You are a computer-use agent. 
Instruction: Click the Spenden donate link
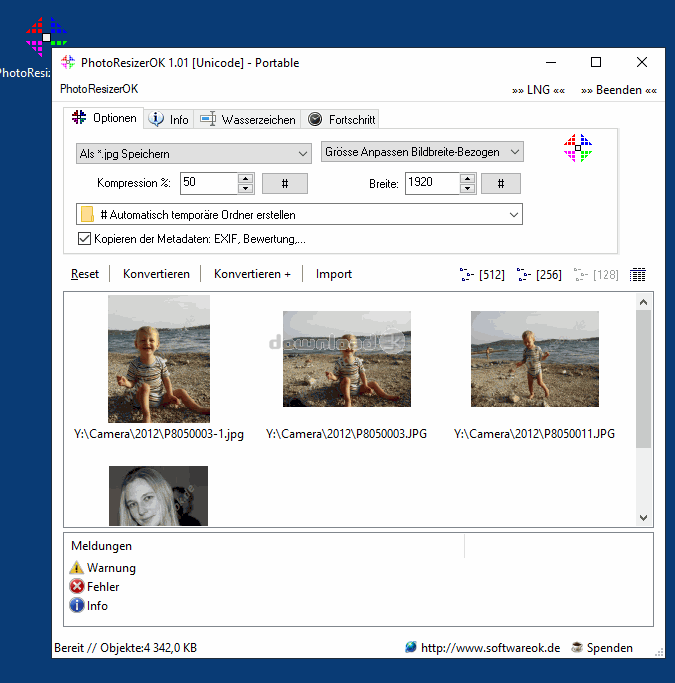609,648
